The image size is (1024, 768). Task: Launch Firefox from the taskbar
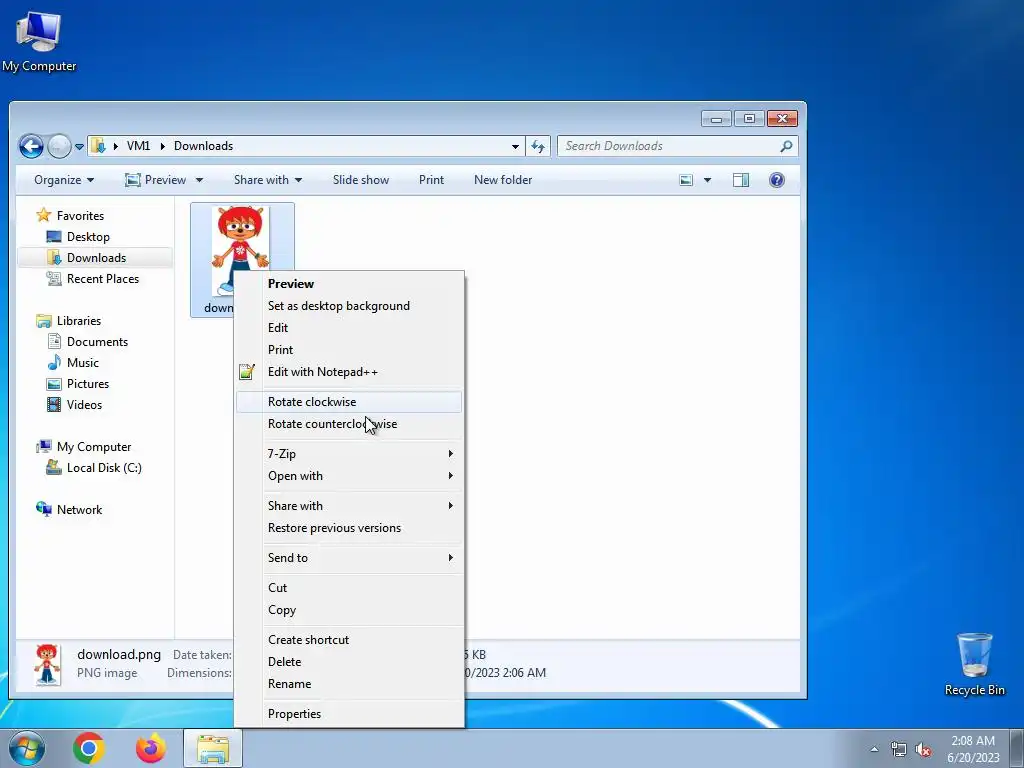point(150,748)
